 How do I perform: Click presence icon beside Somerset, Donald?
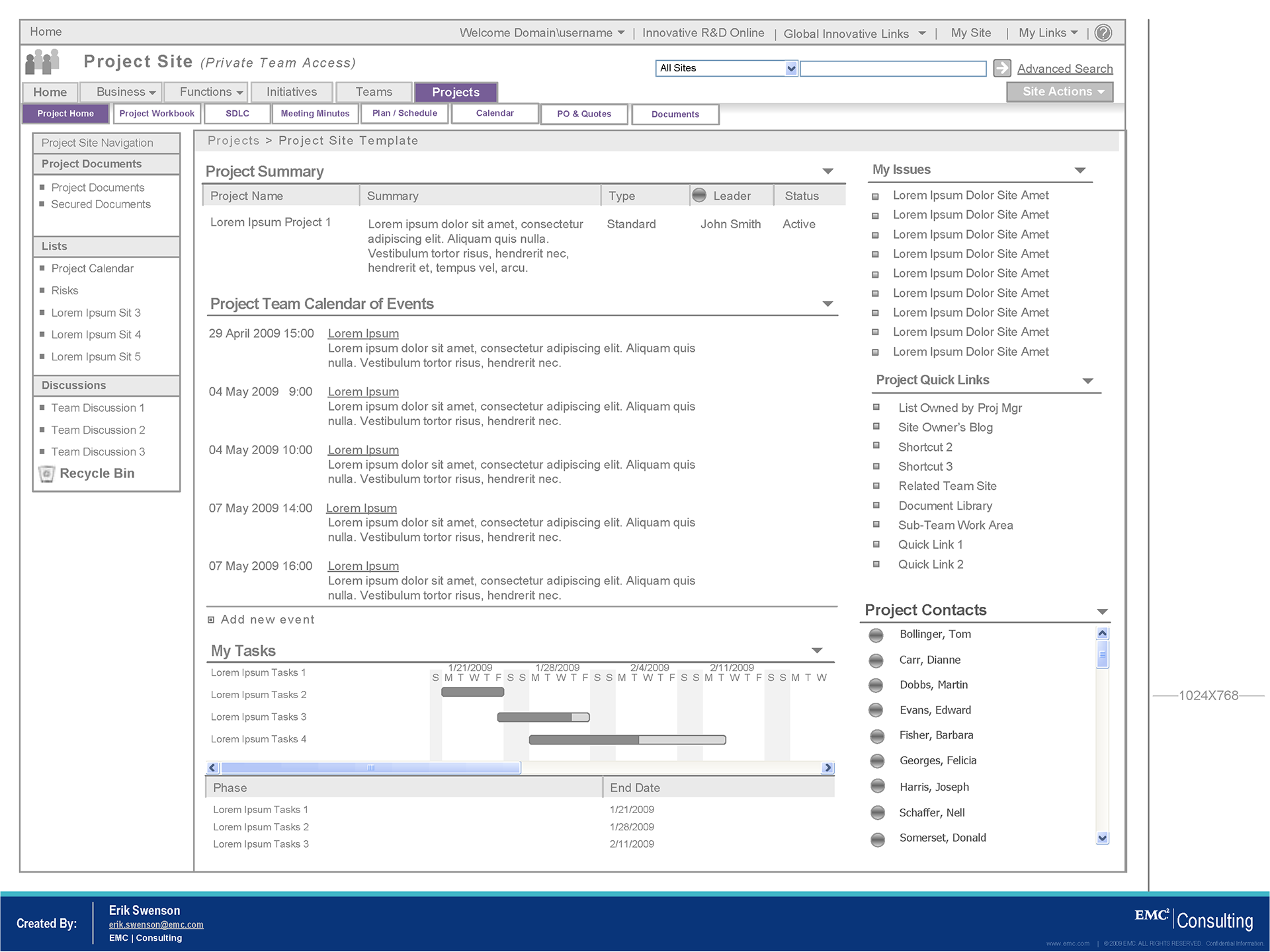pos(878,839)
